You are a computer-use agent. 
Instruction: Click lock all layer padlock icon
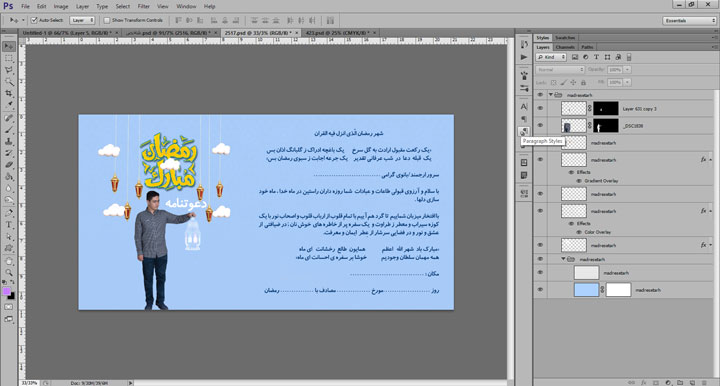pos(584,83)
